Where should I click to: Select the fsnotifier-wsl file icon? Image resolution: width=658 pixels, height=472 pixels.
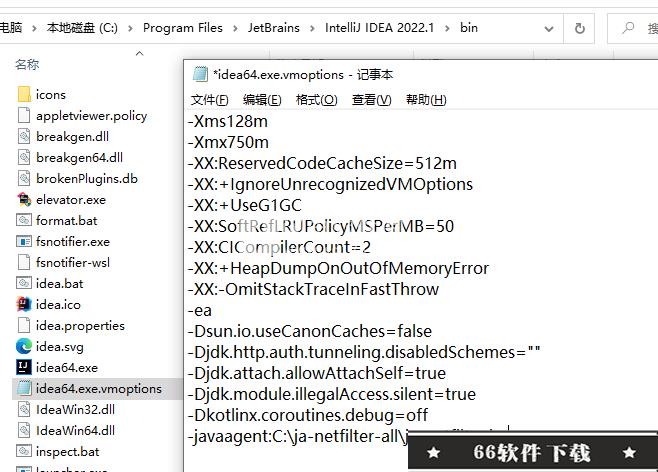coord(24,263)
